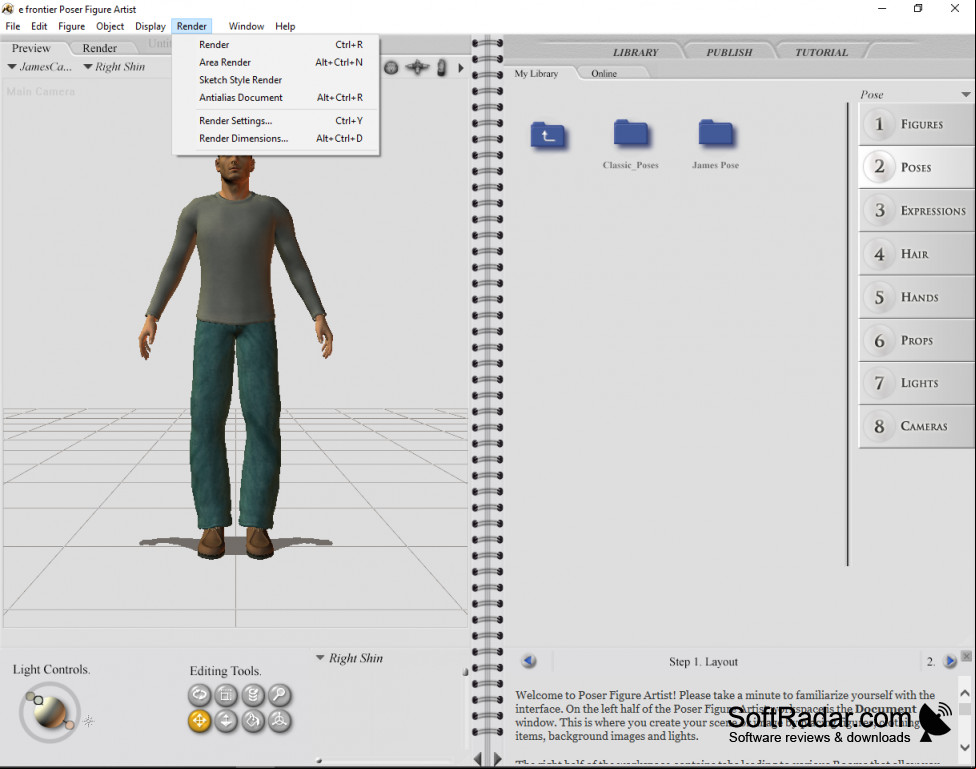Image resolution: width=976 pixels, height=769 pixels.
Task: Open the 4 Hair library category
Action: click(x=917, y=254)
